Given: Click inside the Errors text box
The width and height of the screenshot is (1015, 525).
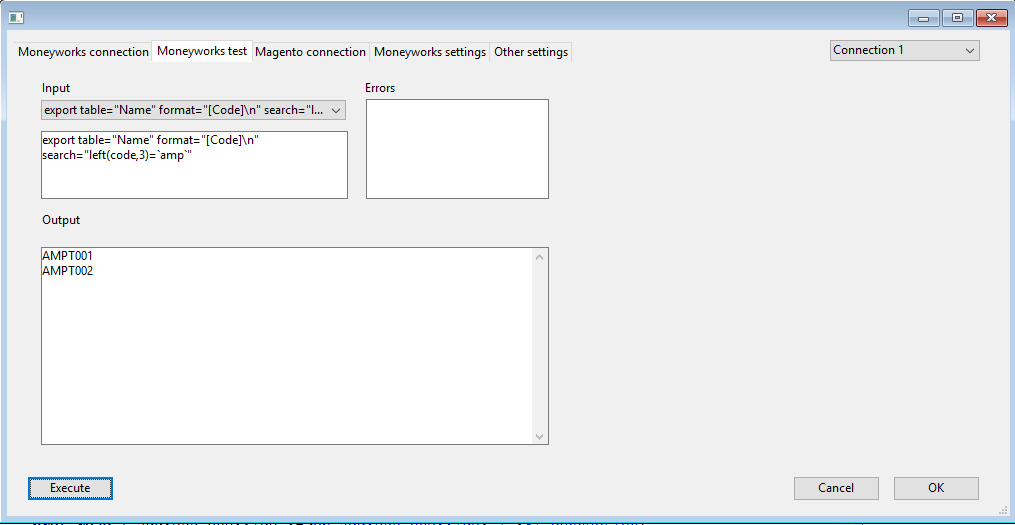Looking at the screenshot, I should [457, 148].
